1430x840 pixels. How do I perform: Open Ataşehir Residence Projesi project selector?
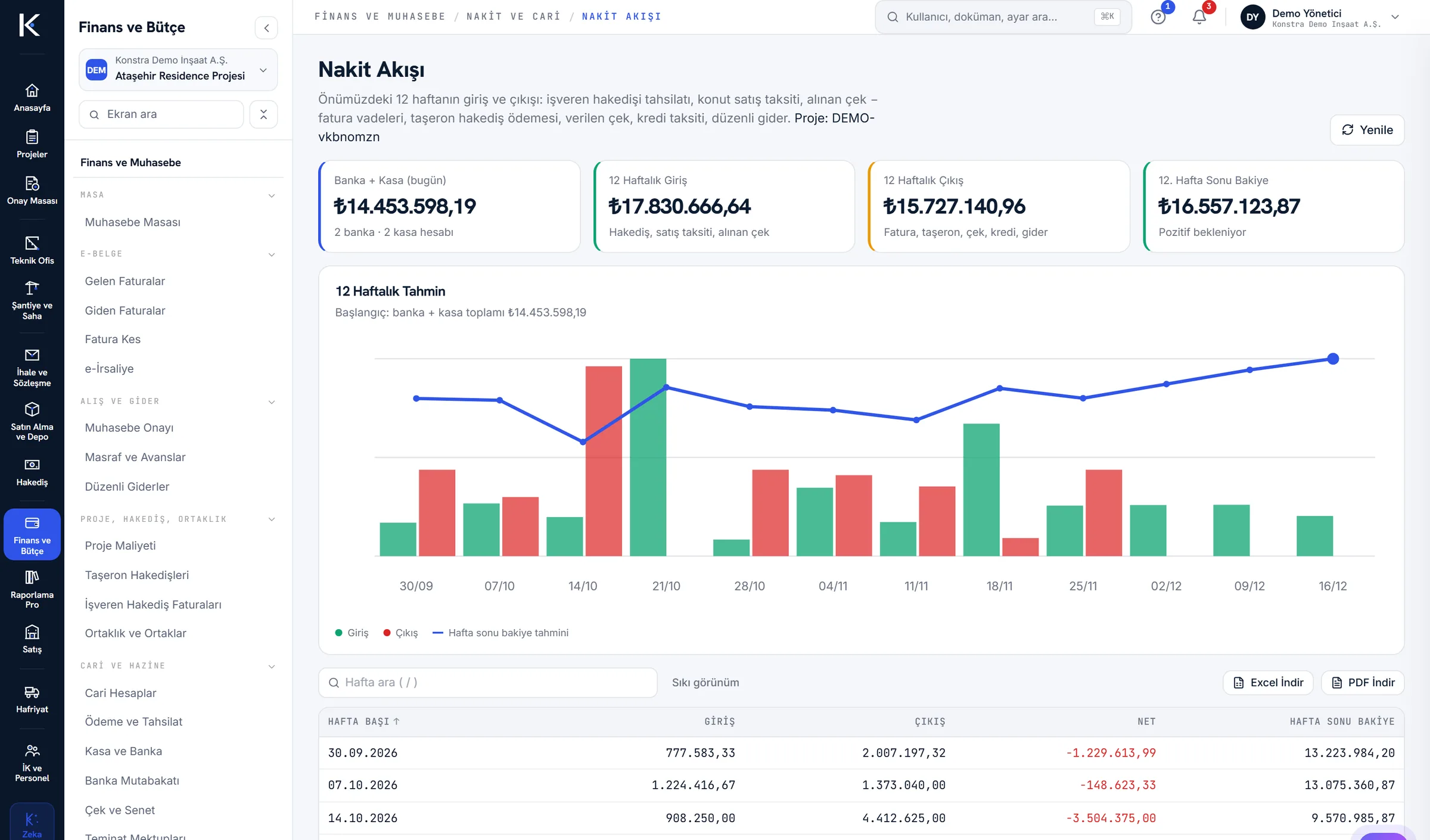pos(178,70)
